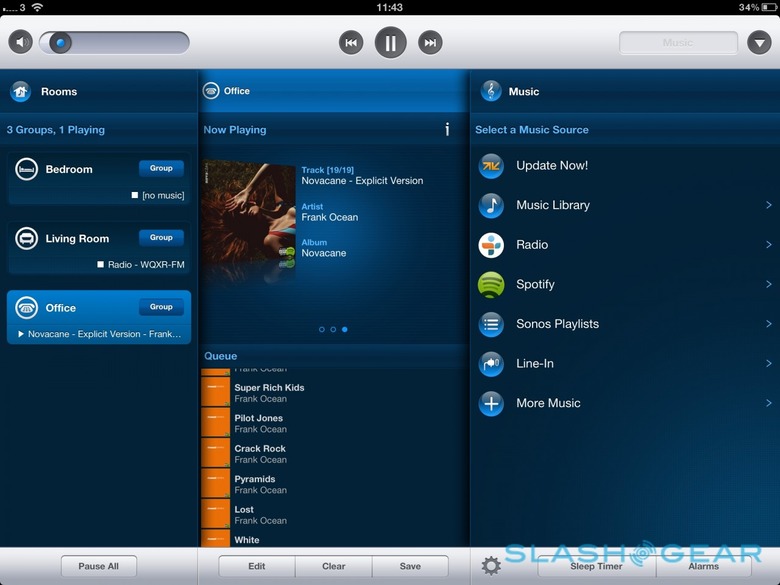Pause All rooms

tap(98, 566)
